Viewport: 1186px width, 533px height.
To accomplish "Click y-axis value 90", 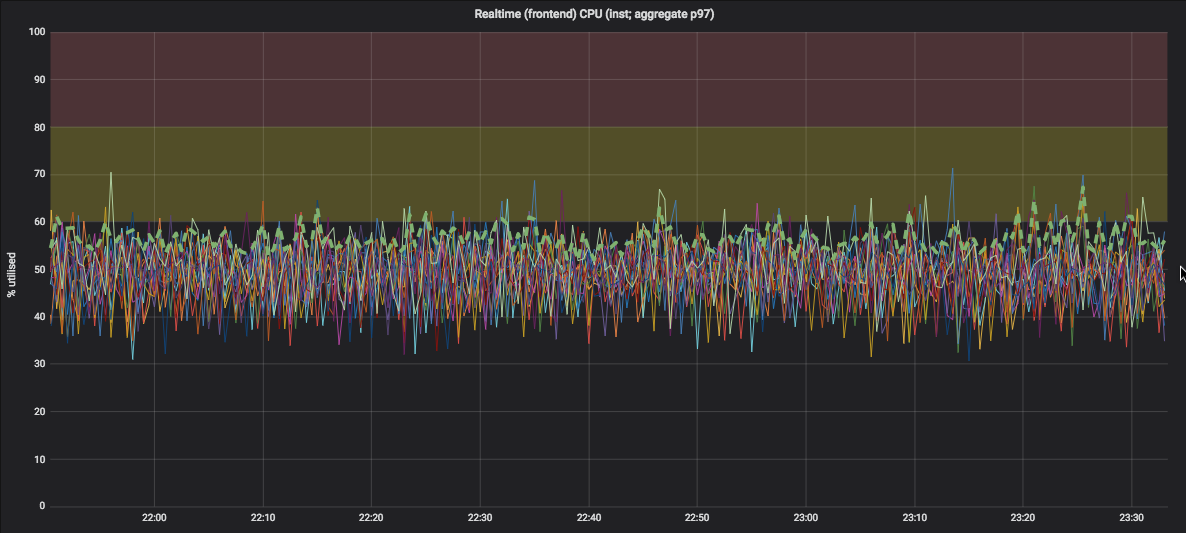I will click(40, 79).
